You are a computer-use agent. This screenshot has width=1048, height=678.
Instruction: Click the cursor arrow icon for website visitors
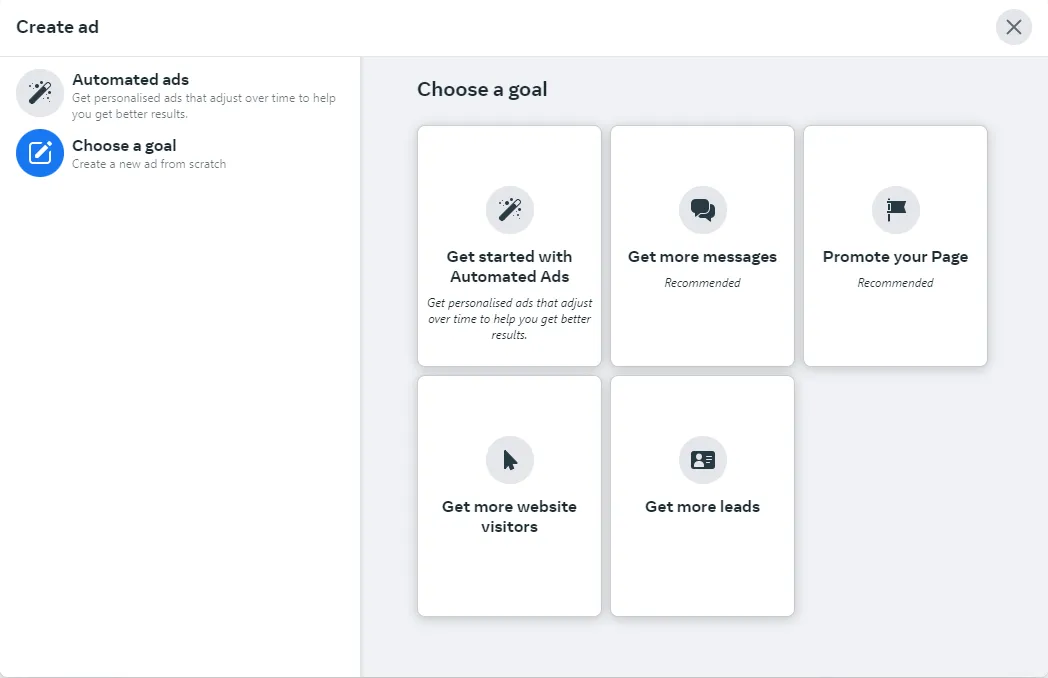[x=509, y=460]
